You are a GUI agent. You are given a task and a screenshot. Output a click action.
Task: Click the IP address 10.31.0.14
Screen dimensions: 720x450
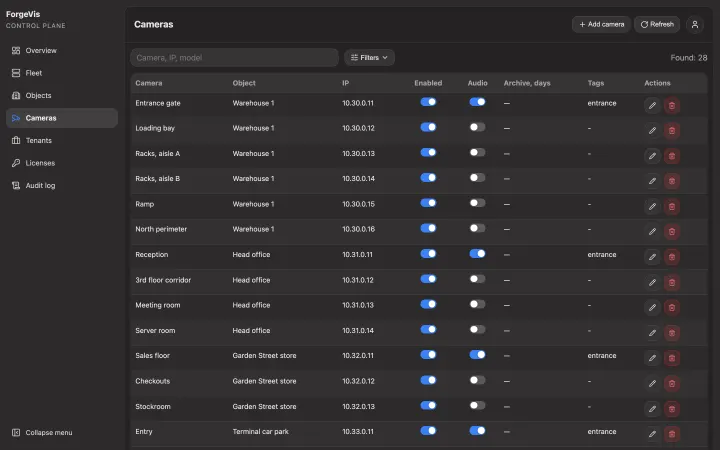coord(358,331)
